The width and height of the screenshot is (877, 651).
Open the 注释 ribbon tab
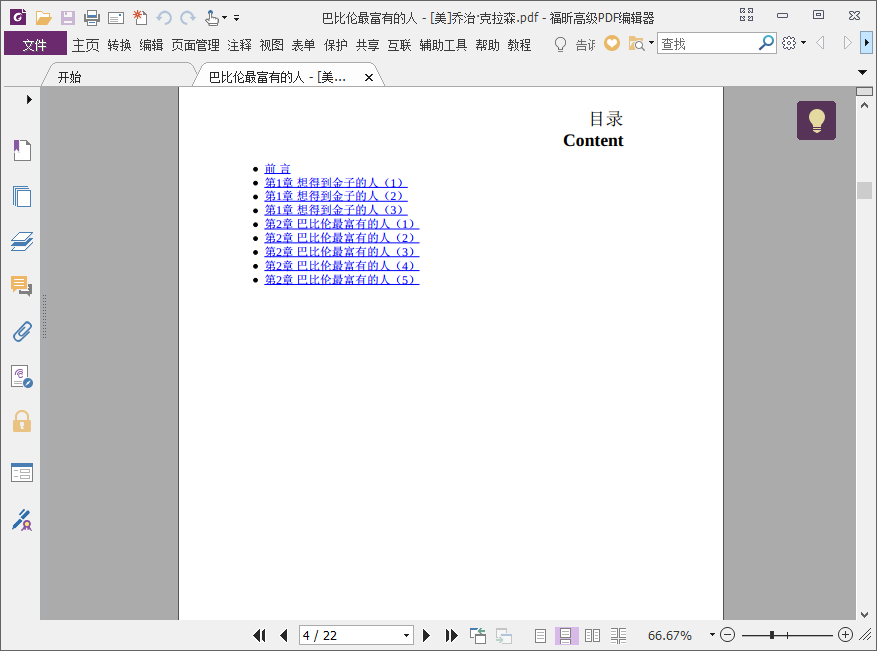(x=239, y=45)
